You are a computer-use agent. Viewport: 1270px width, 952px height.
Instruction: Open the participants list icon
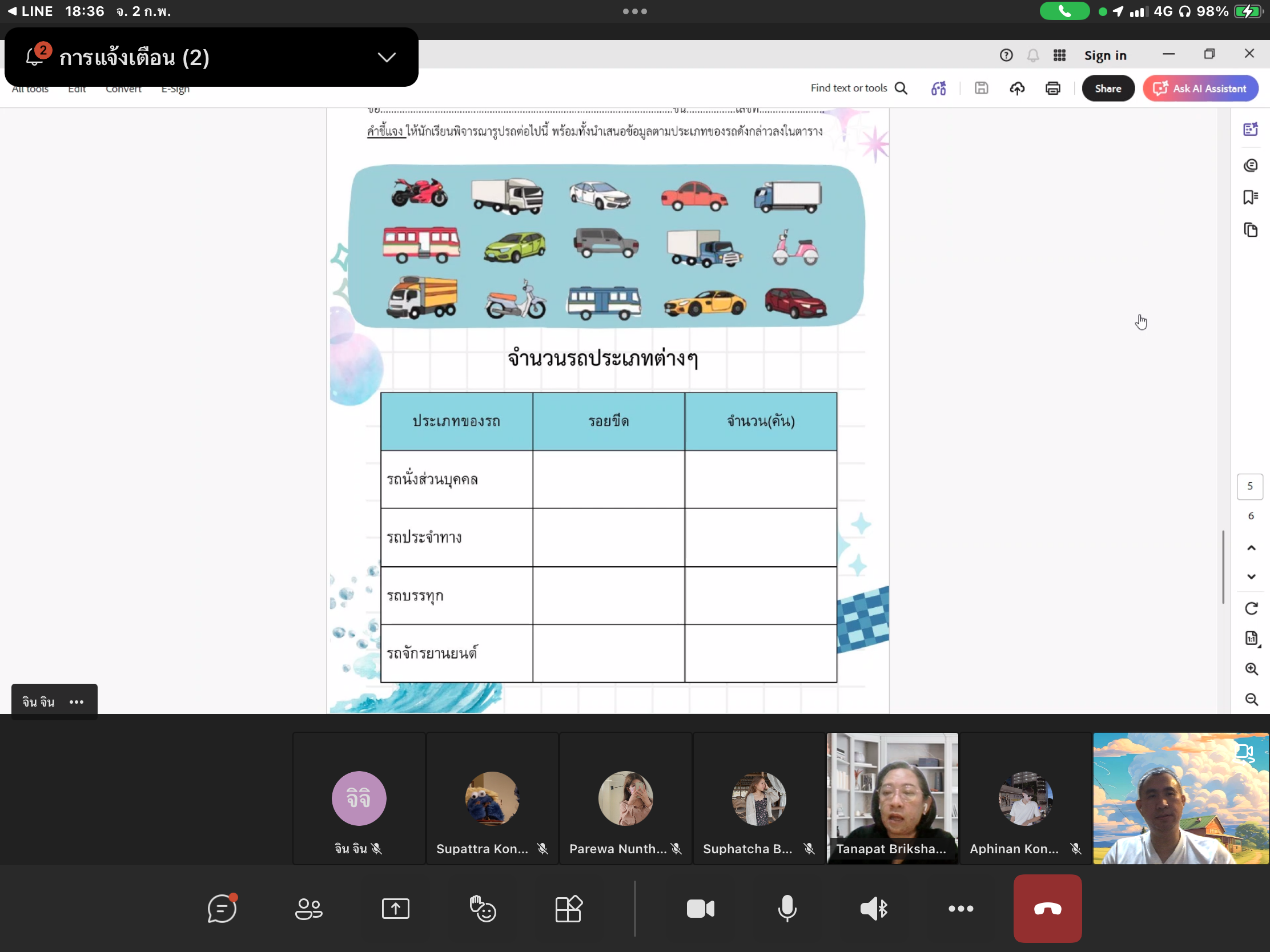click(x=308, y=909)
